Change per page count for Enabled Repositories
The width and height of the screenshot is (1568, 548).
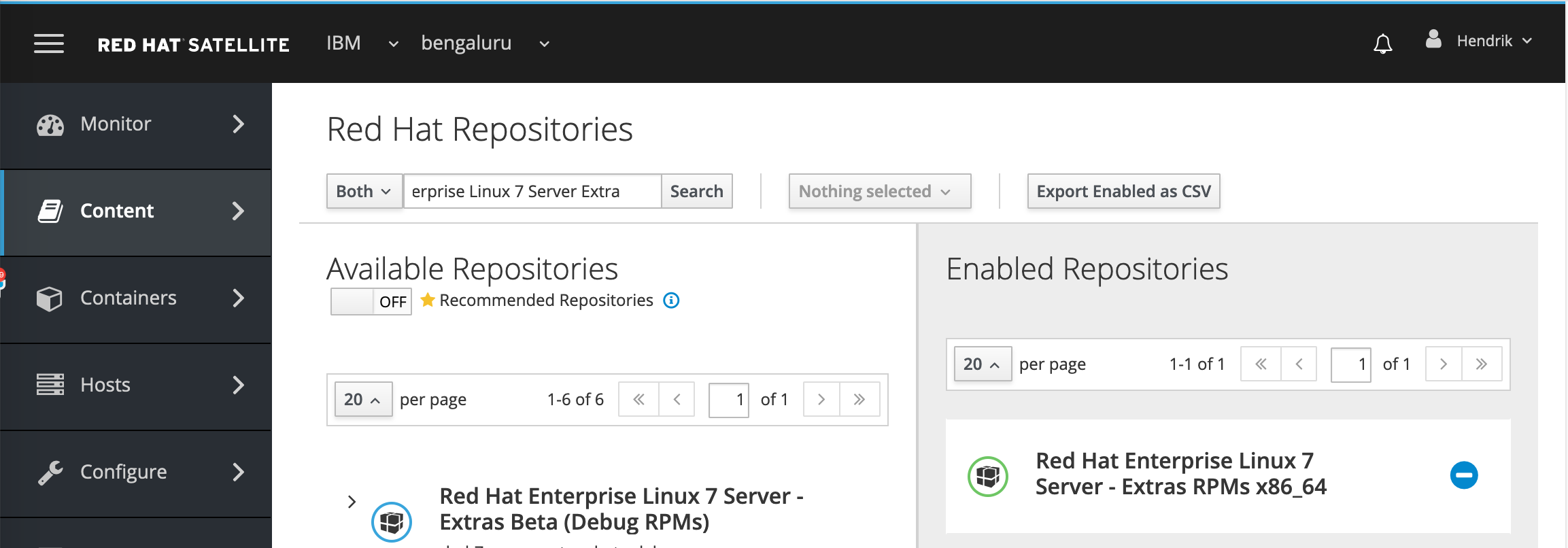(x=983, y=364)
